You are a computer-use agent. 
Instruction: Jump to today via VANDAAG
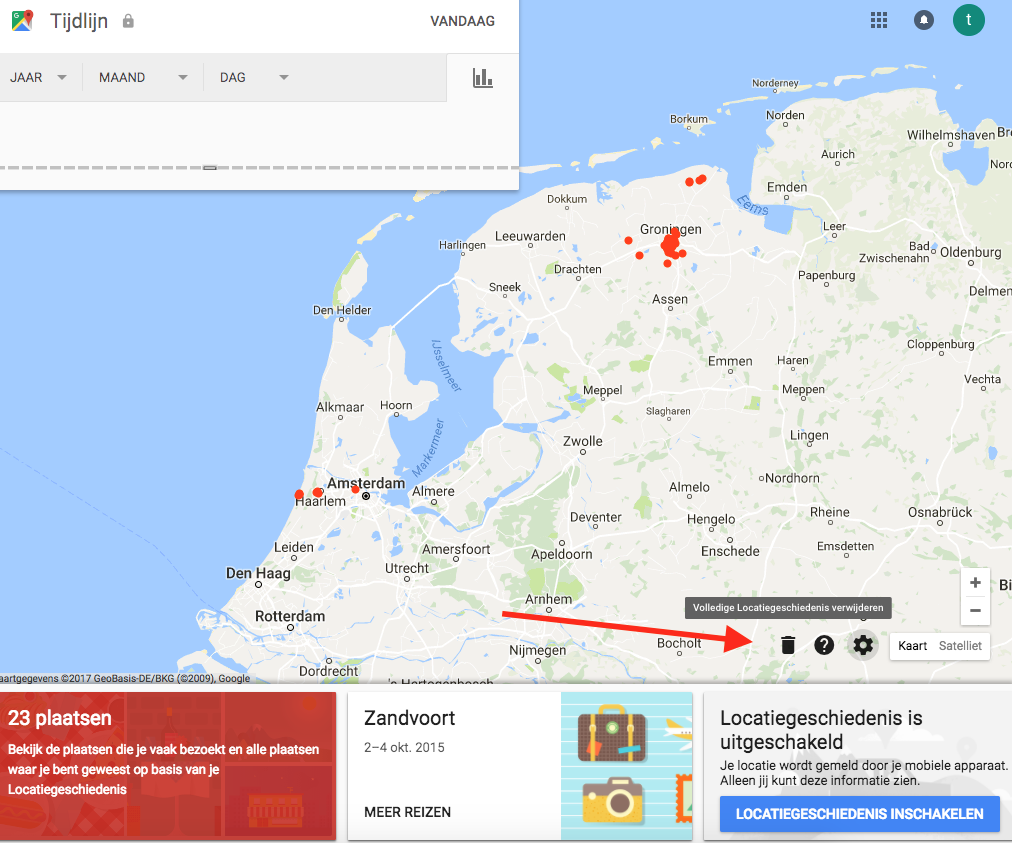[462, 20]
